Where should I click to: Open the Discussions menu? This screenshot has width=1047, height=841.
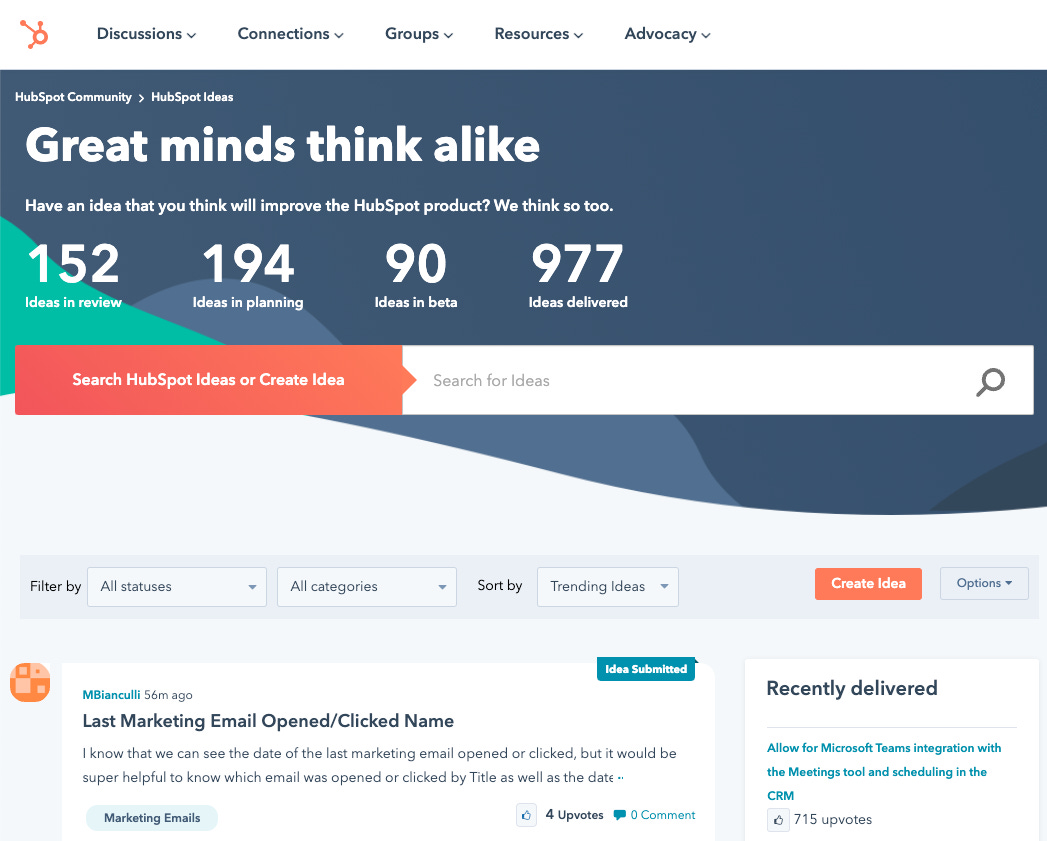tap(146, 34)
